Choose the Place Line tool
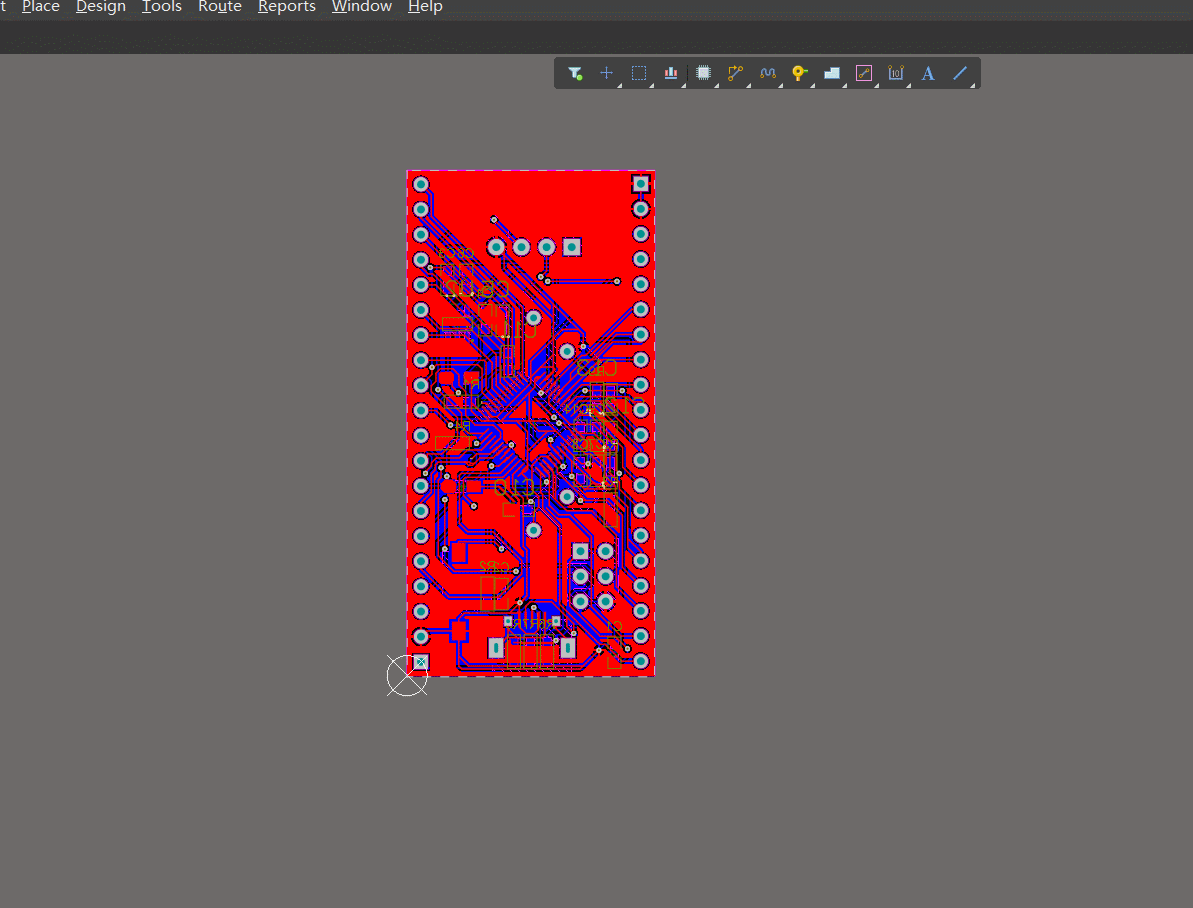Viewport: 1193px width, 908px height. [960, 73]
